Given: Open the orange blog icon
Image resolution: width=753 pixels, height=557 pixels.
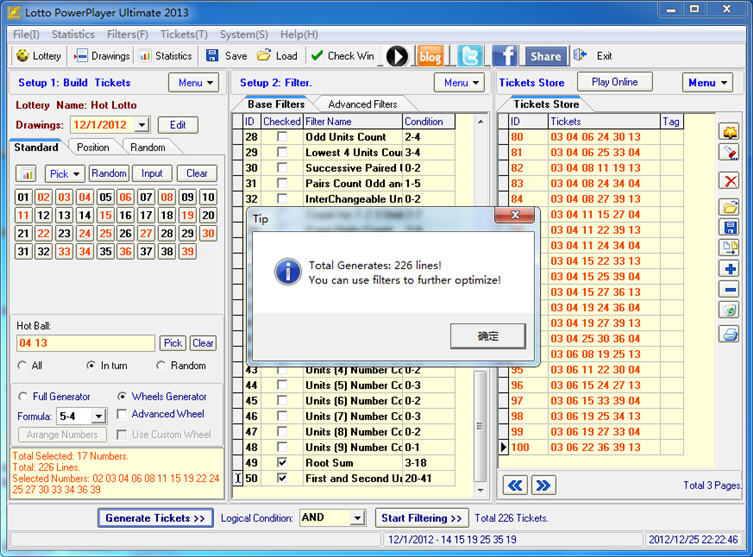Looking at the screenshot, I should 430,56.
